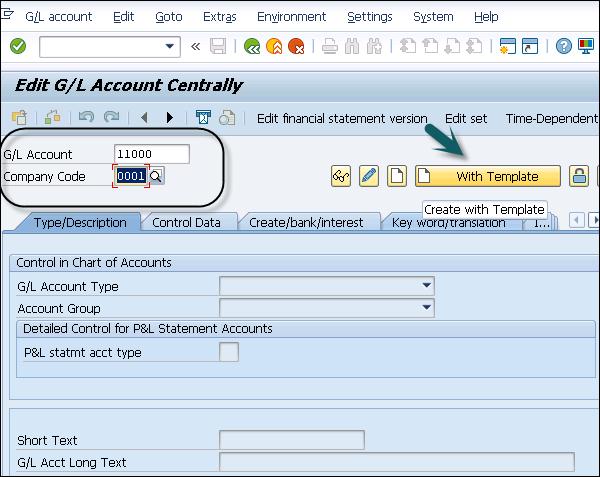
Task: Click the blue delete-marker toolbar icon
Action: point(203,117)
